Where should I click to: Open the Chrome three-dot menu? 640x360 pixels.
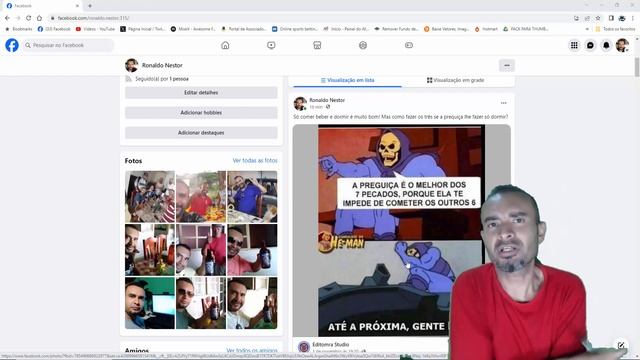[633, 18]
